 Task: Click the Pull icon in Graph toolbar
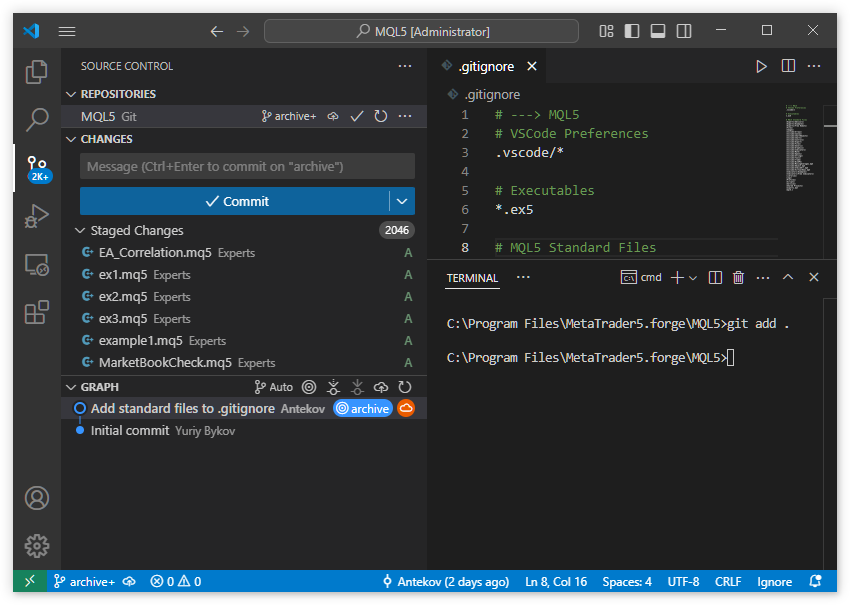(x=357, y=387)
